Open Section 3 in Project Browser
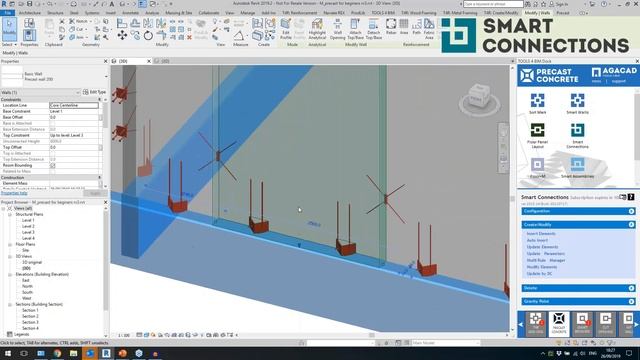The image size is (640, 360). click(30, 322)
